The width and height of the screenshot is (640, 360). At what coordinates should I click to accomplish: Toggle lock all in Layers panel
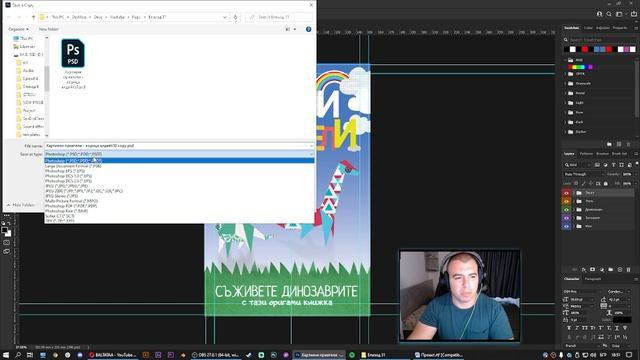click(605, 184)
